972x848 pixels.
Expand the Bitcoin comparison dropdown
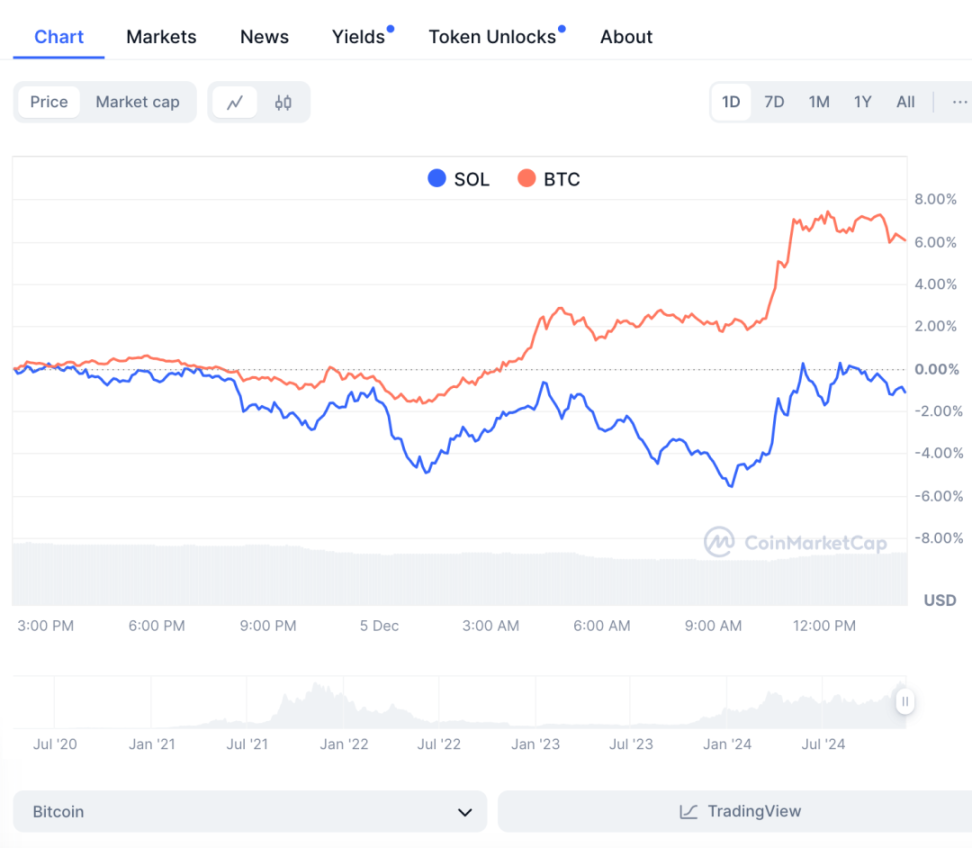click(250, 812)
